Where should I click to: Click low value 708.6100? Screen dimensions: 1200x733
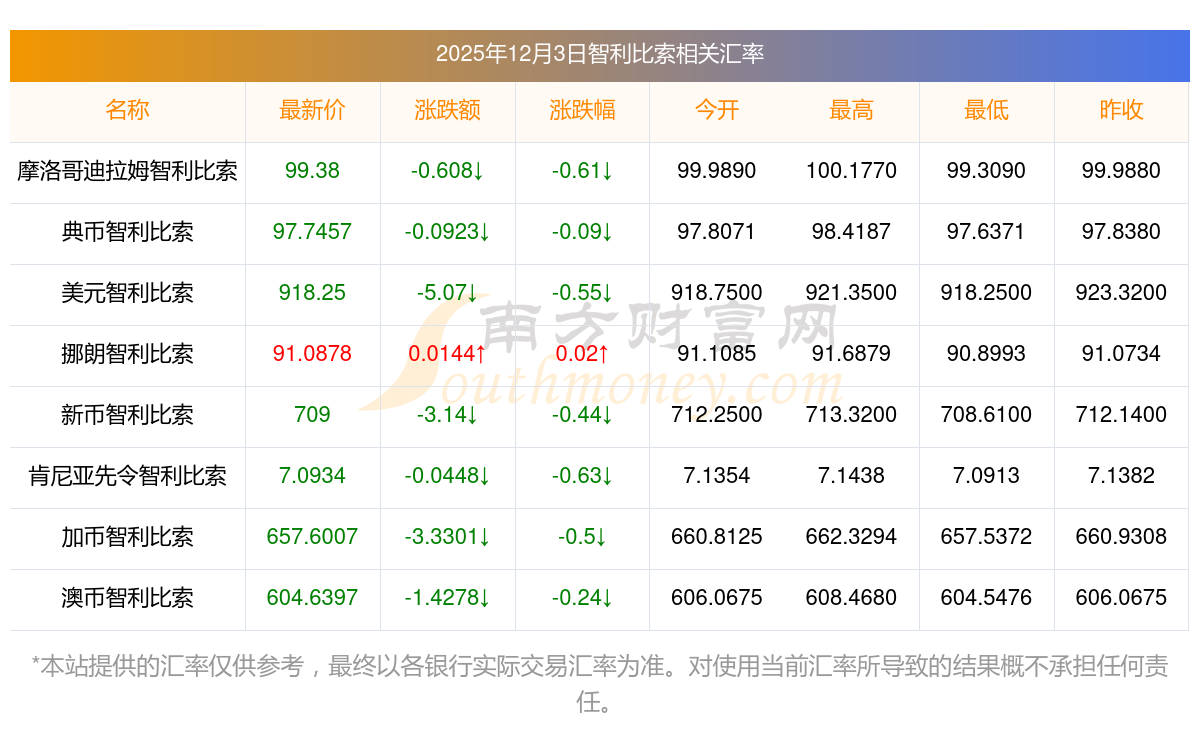tap(986, 415)
